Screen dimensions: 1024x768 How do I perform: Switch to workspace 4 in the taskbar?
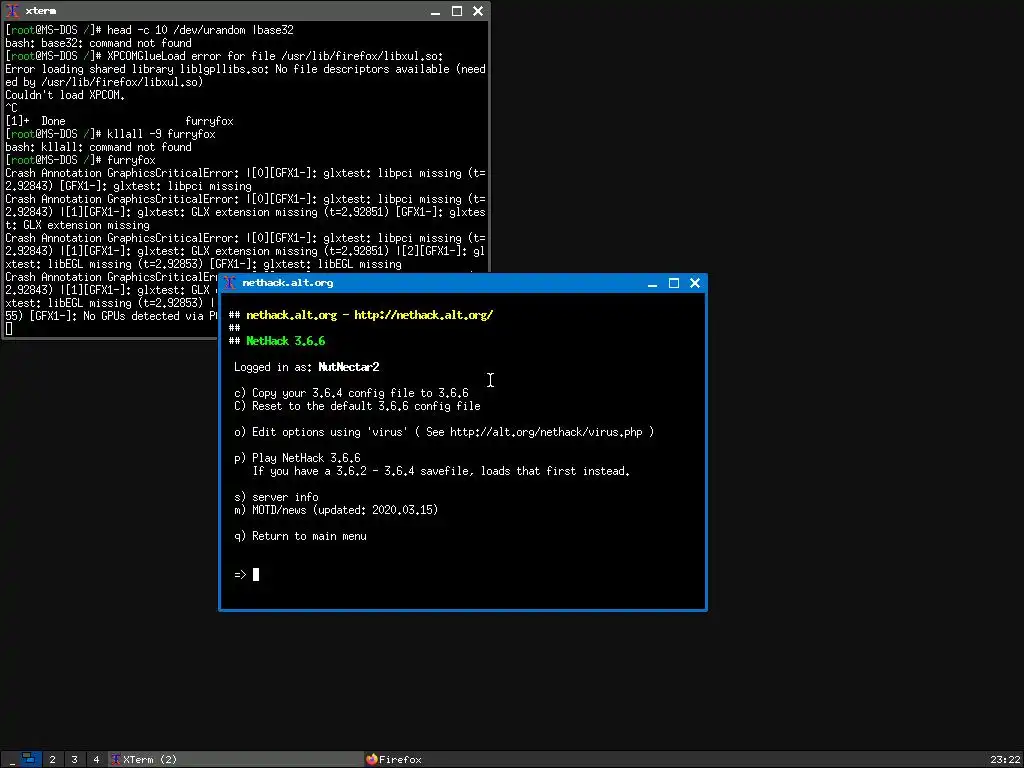click(x=96, y=760)
